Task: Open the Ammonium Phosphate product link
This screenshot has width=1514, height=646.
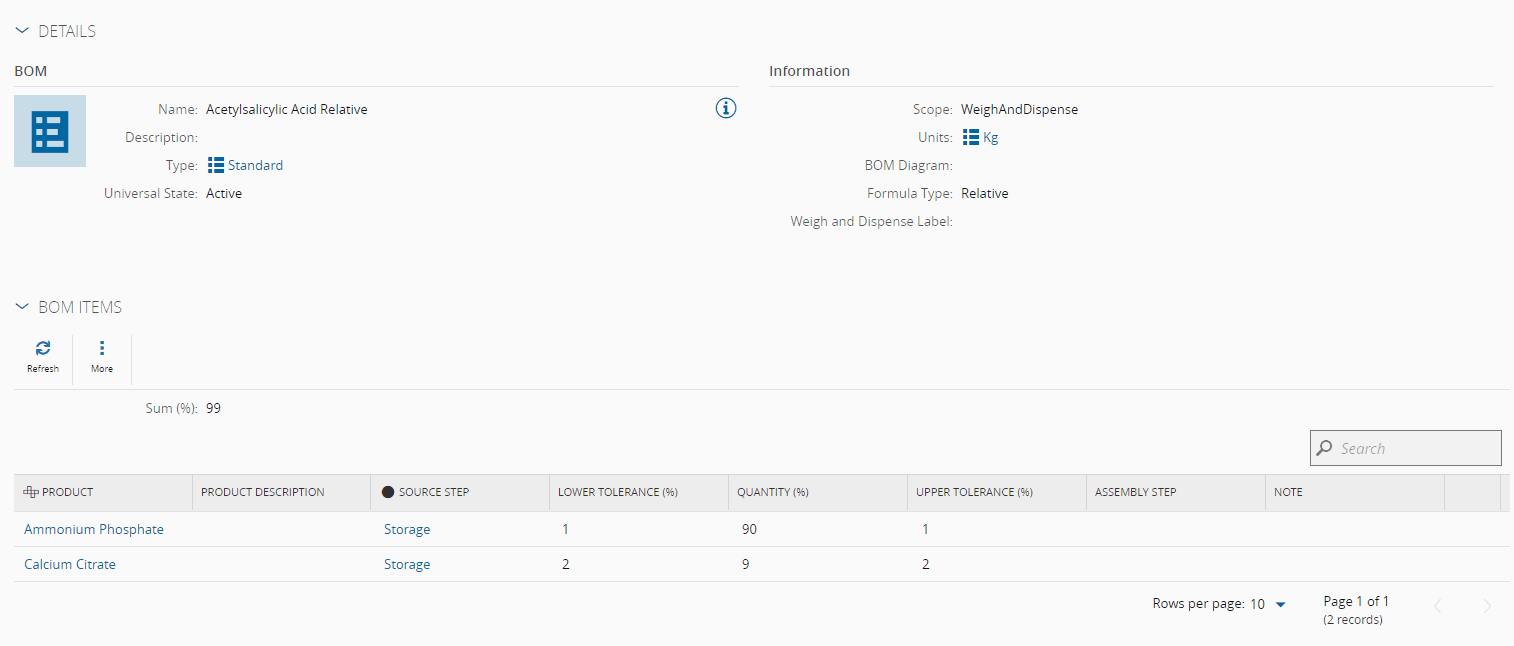Action: pyautogui.click(x=94, y=529)
